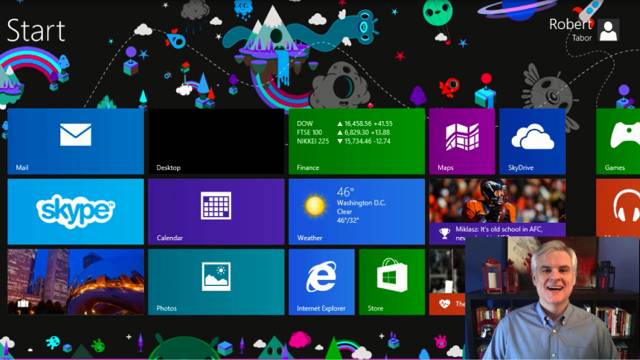Click the Robert Tabor user account picture
This screenshot has height=360, width=640.
tap(608, 30)
